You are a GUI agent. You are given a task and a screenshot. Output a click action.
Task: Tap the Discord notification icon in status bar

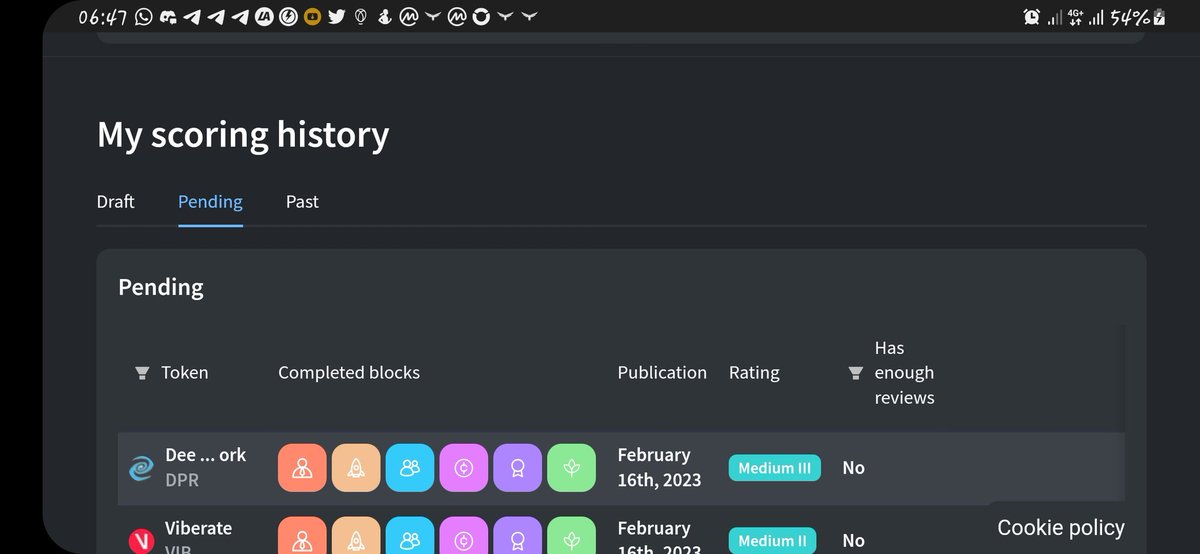(x=168, y=17)
